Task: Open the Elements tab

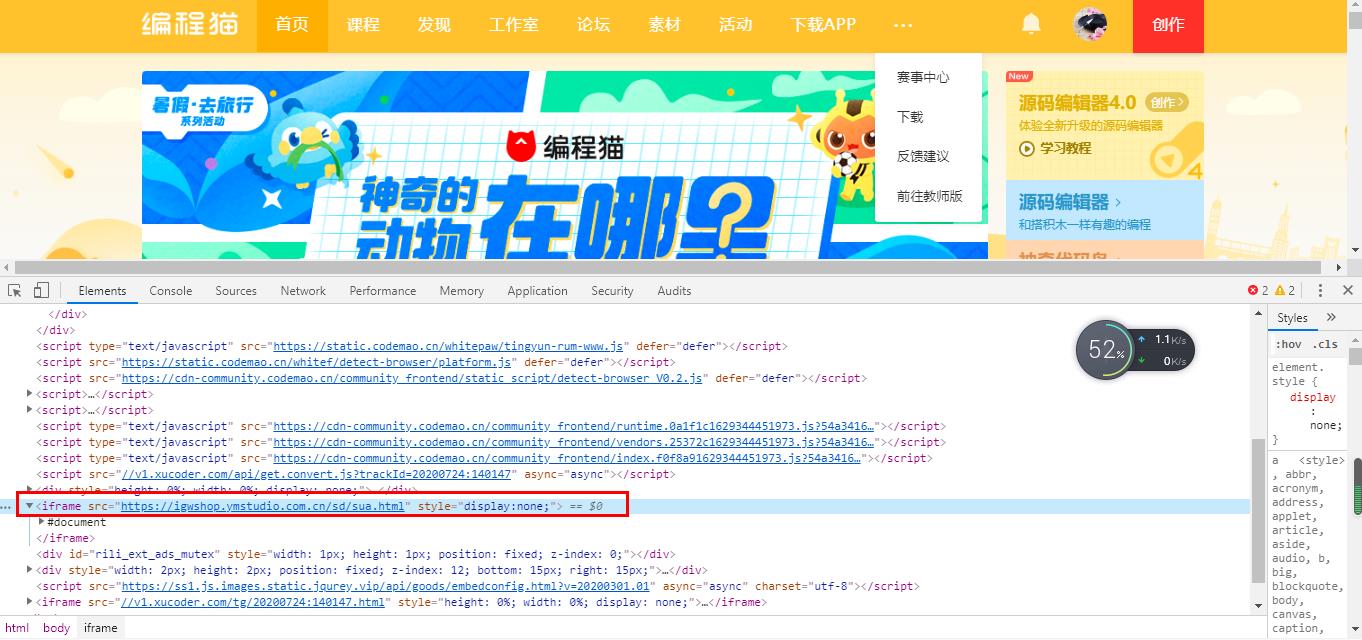Action: (102, 291)
